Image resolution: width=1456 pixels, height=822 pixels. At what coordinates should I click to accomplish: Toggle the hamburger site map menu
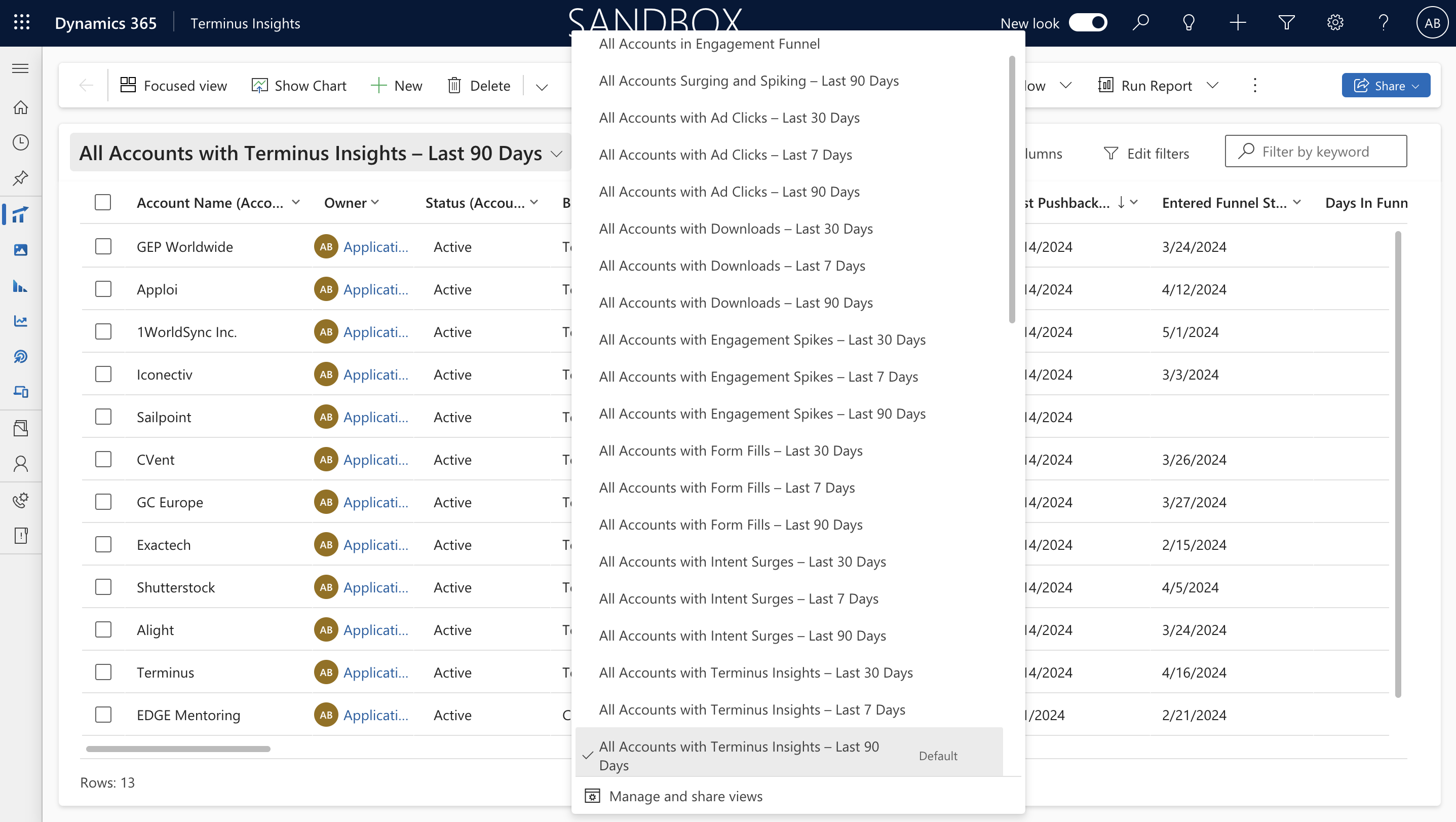coord(20,68)
